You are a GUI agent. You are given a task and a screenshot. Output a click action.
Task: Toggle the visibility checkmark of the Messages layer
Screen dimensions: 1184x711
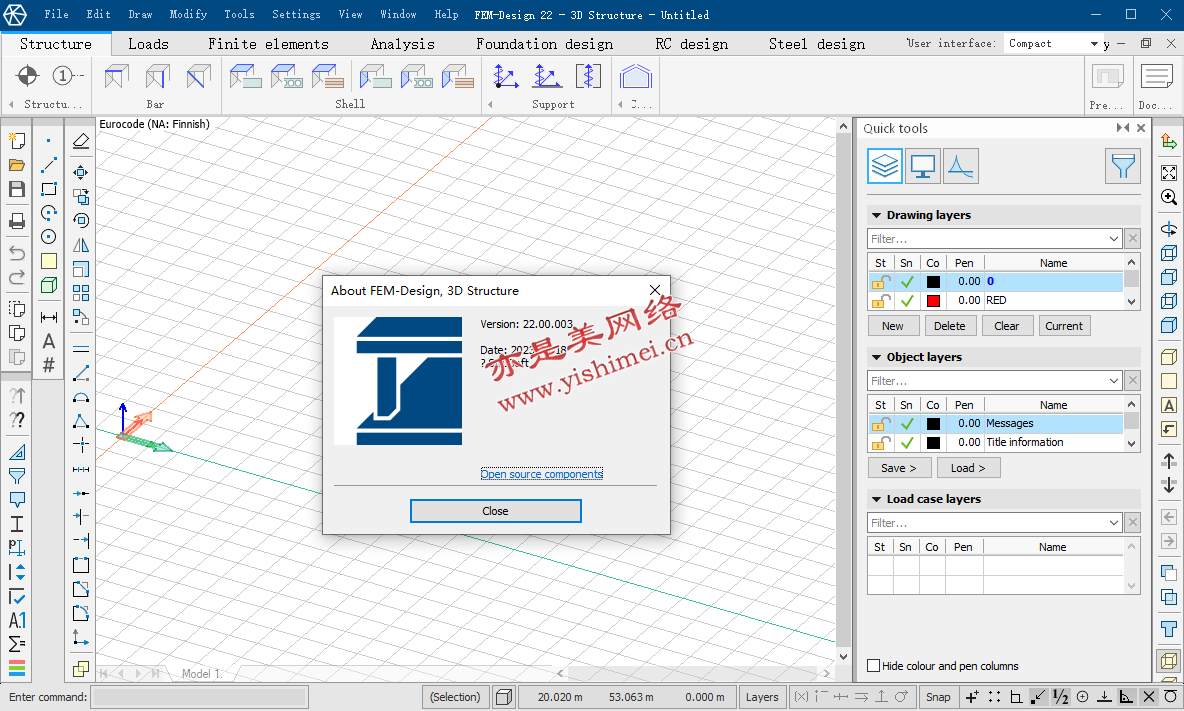(x=907, y=423)
